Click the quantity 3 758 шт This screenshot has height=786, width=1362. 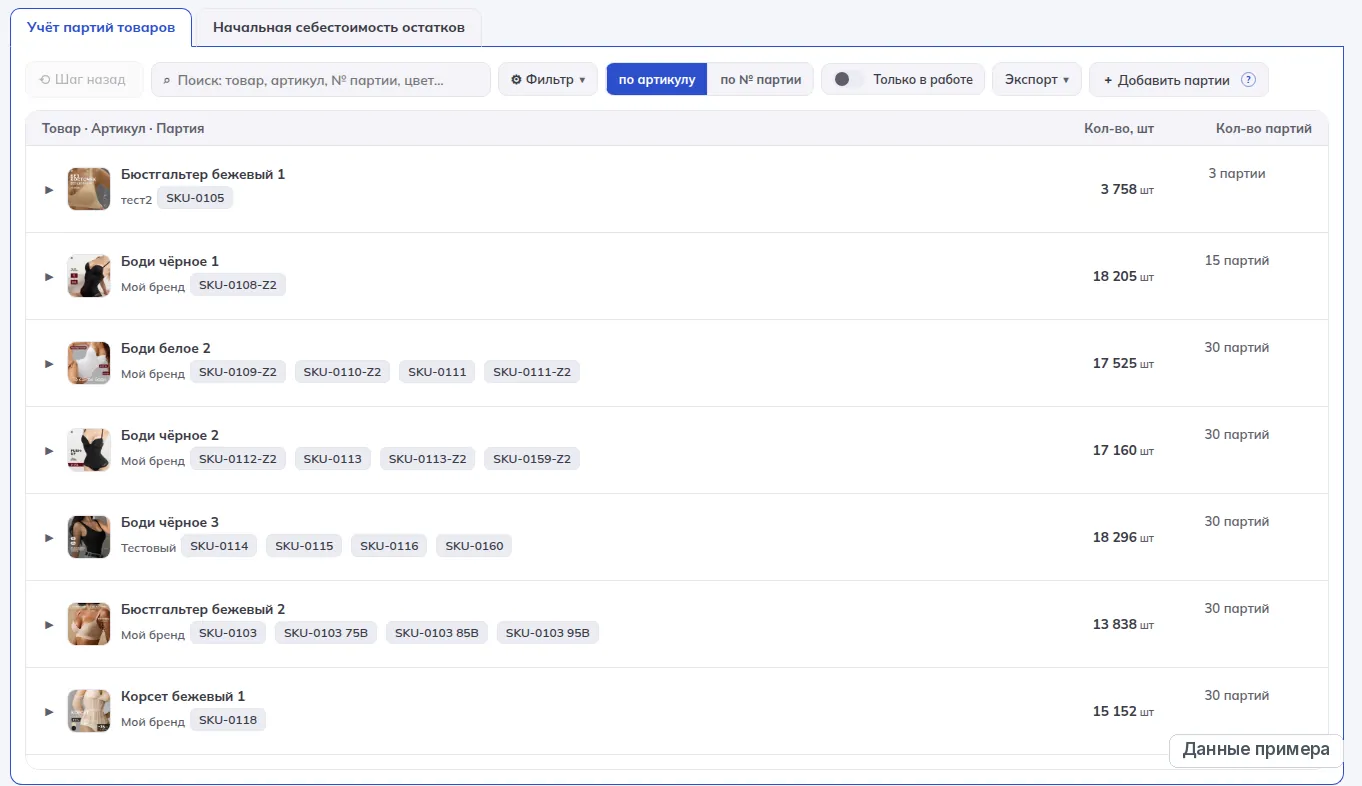pyautogui.click(x=1127, y=189)
